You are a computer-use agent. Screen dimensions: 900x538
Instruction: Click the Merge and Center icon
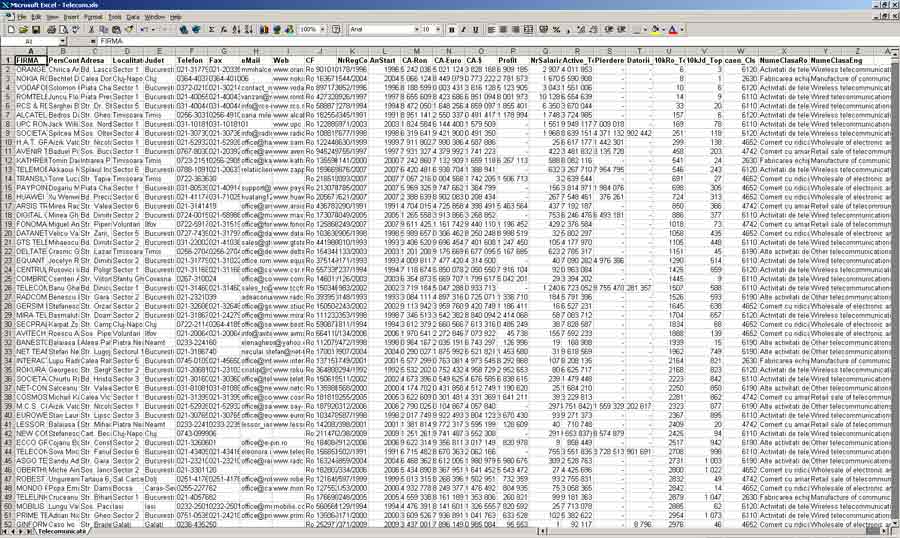528,30
